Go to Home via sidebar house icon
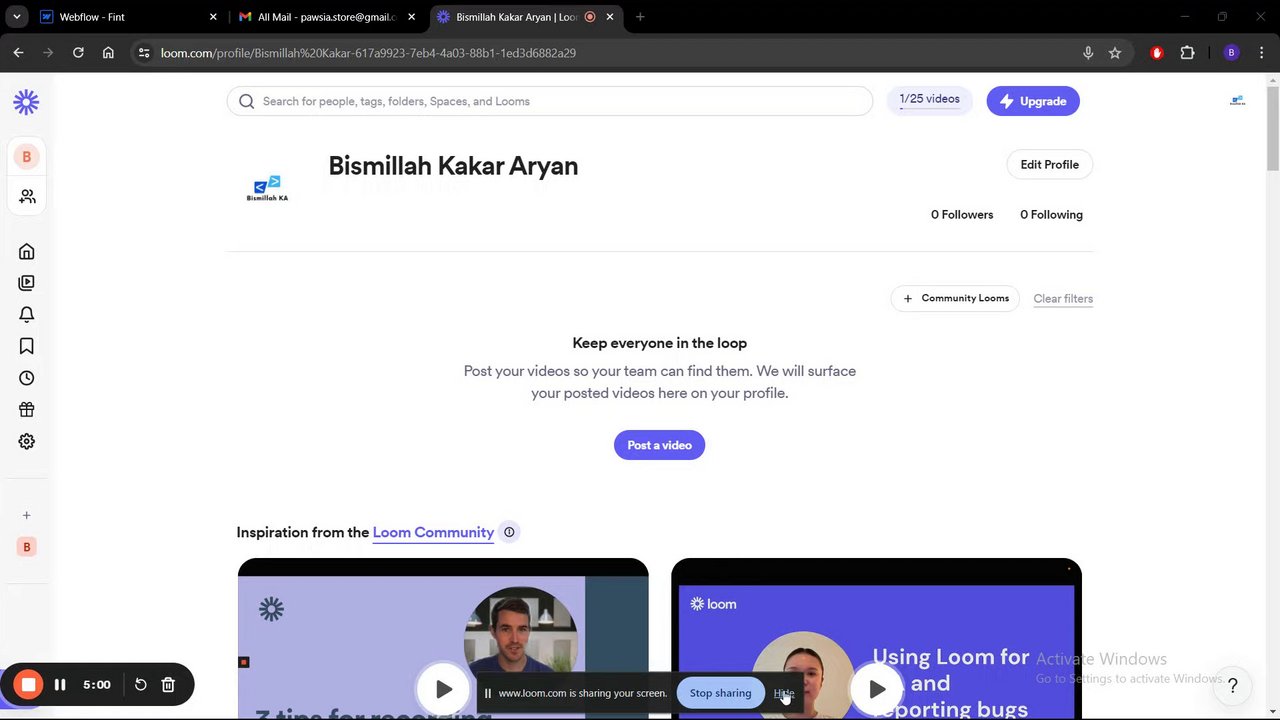1280x720 pixels. tap(27, 251)
